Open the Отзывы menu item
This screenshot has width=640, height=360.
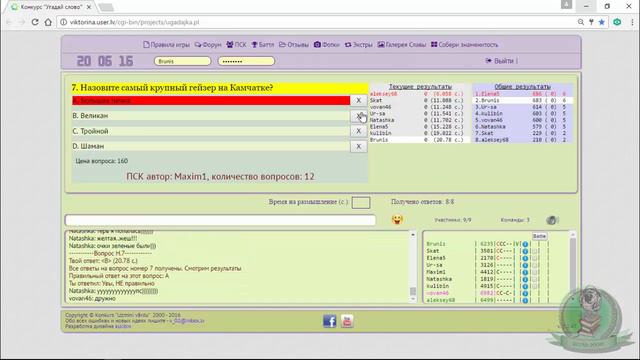[294, 44]
